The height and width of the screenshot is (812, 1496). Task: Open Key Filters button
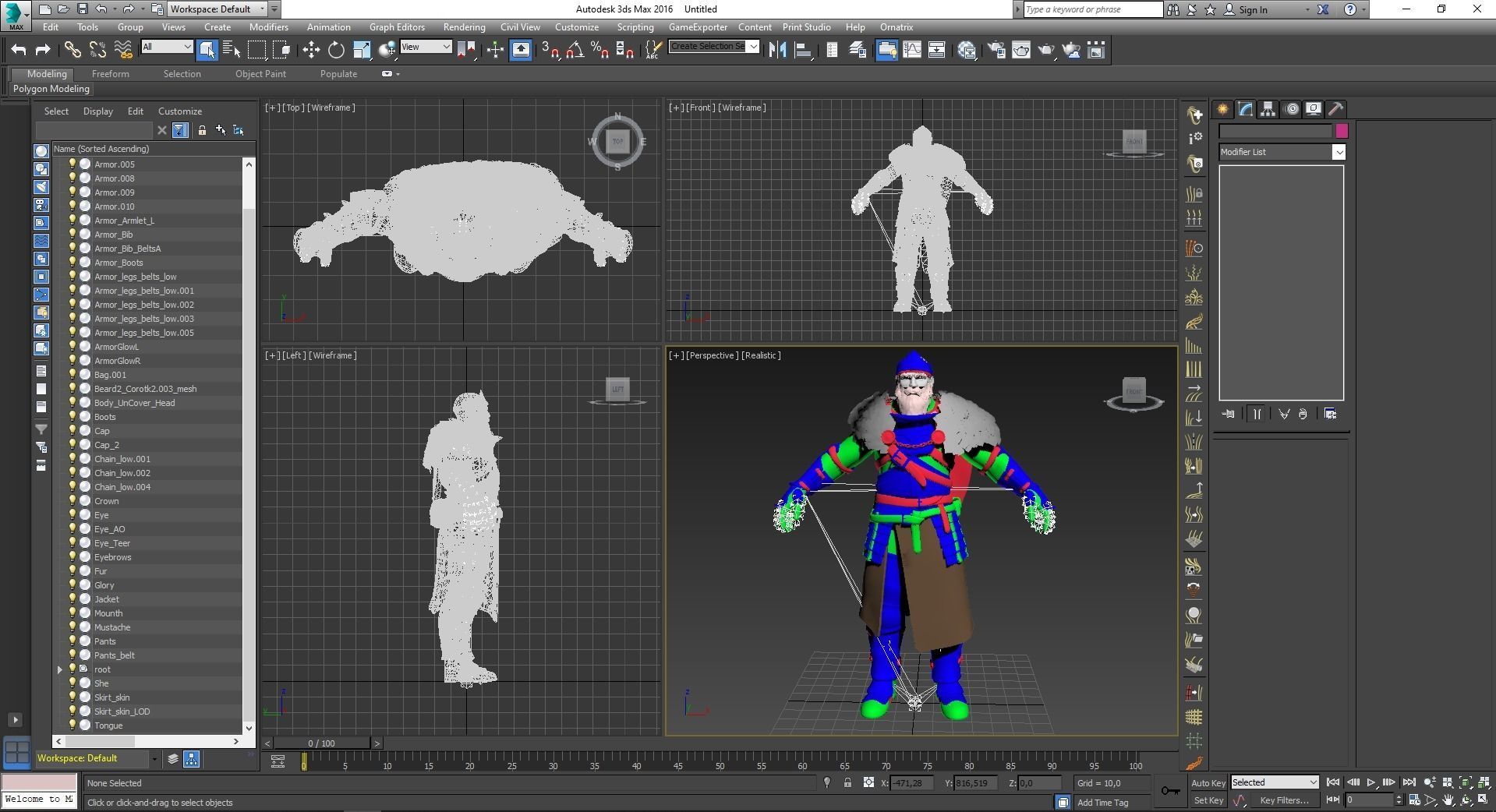coord(1285,800)
